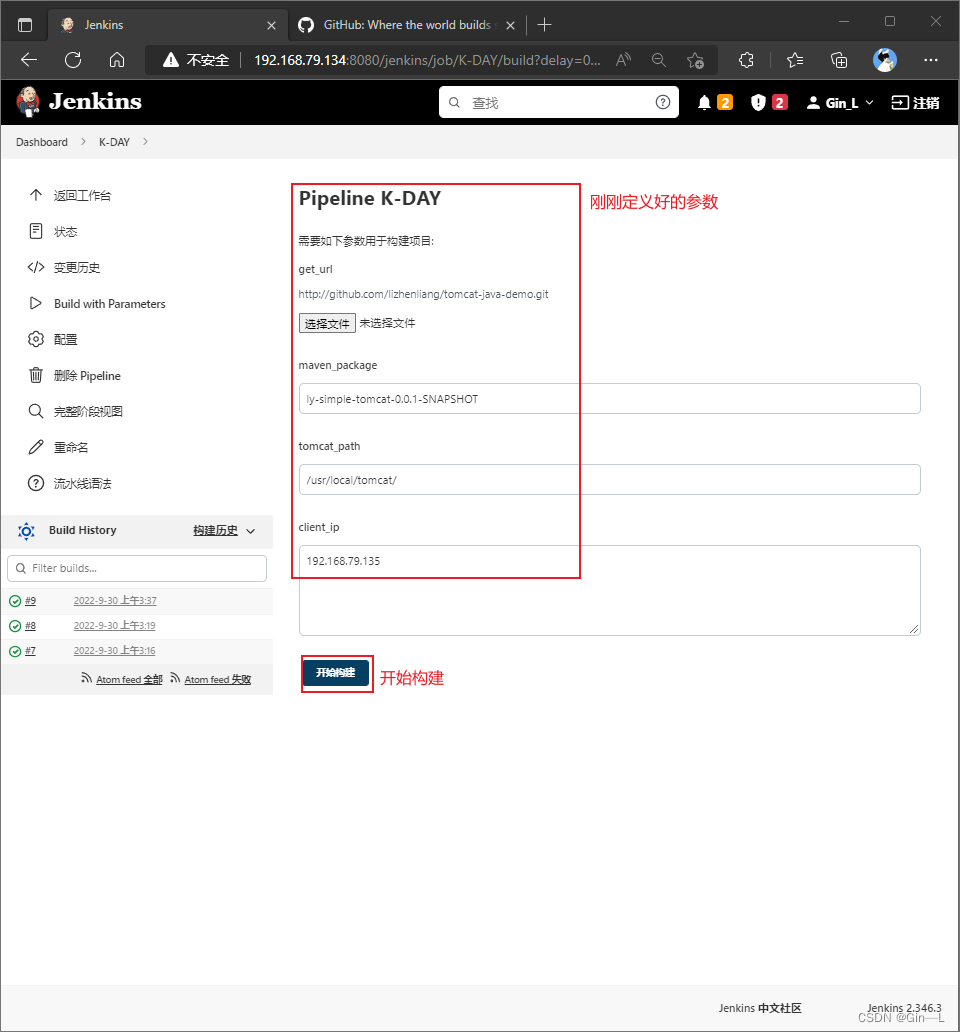Image resolution: width=960 pixels, height=1032 pixels.
Task: Open browser settings and more menu
Action: [930, 60]
